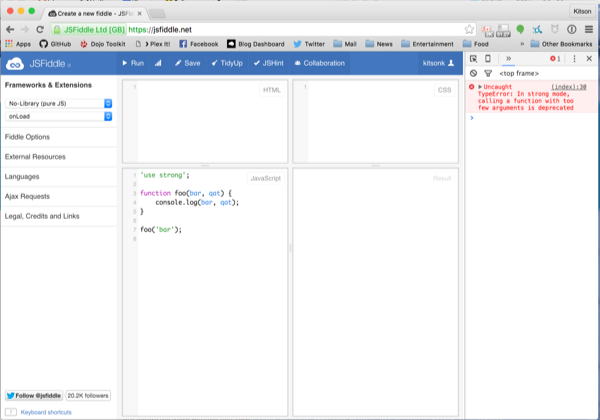Click the JSFiddle cloud logo
This screenshot has height=420, width=600.
(15, 63)
